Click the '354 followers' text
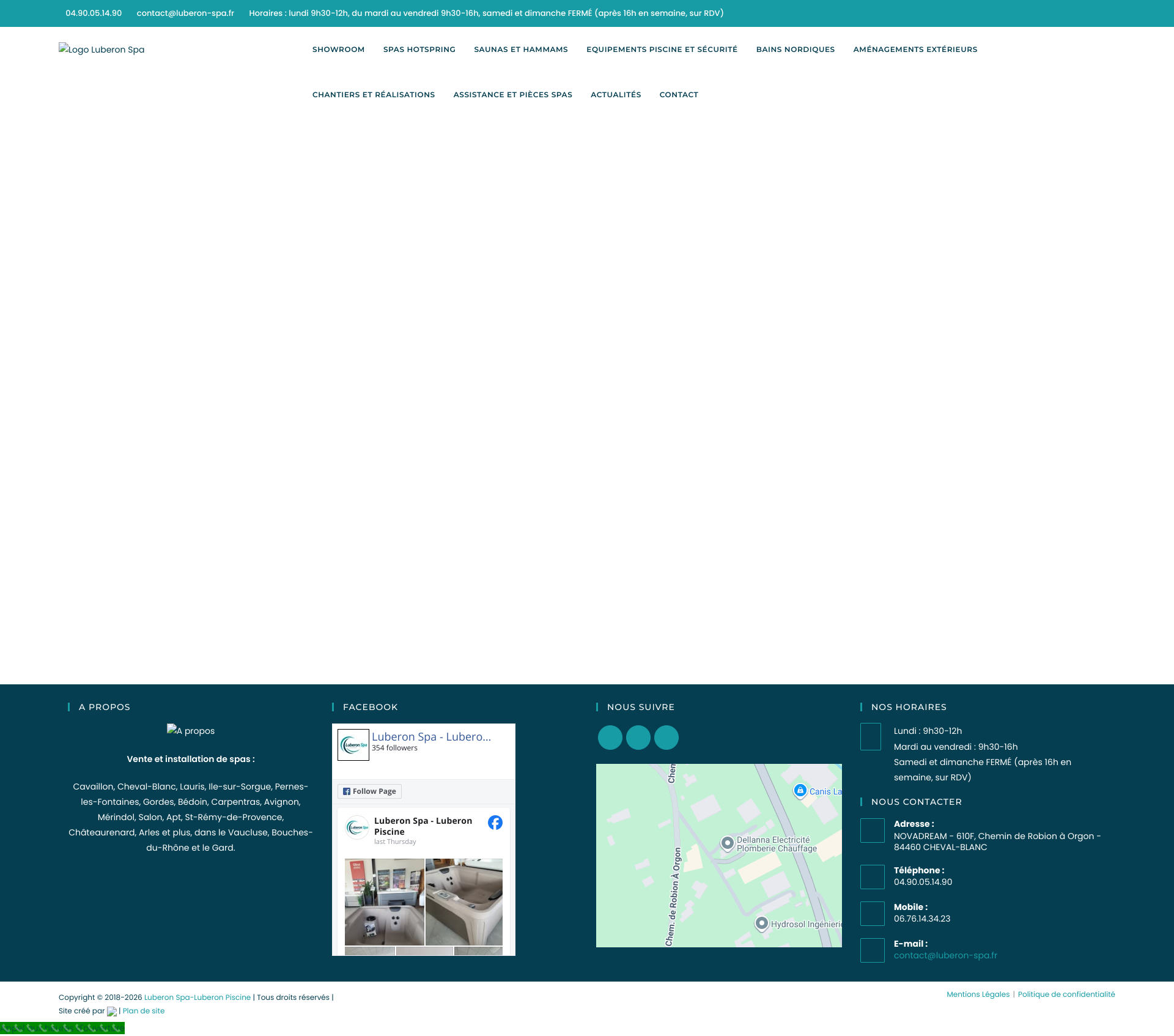Viewport: 1174px width, 1036px height. (394, 748)
